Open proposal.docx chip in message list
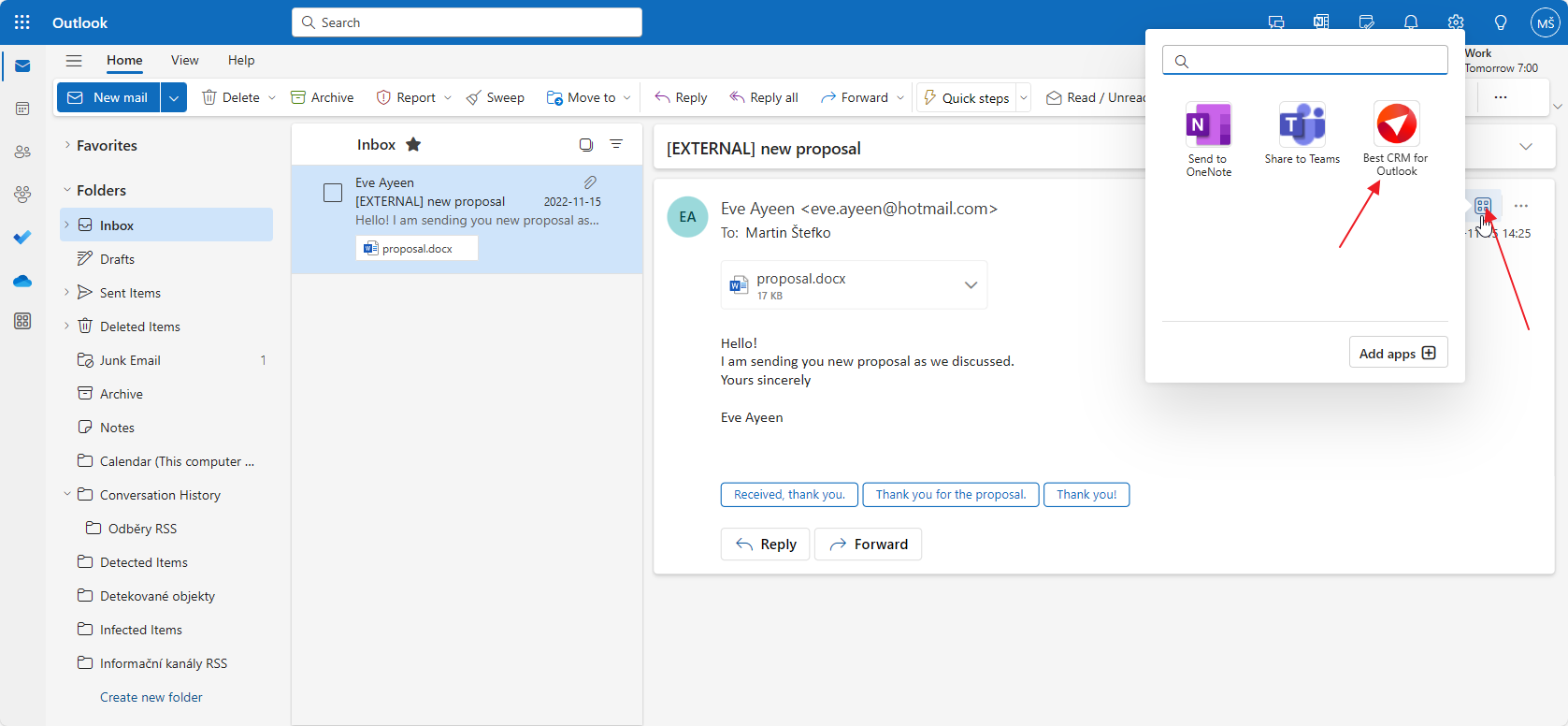 point(417,249)
